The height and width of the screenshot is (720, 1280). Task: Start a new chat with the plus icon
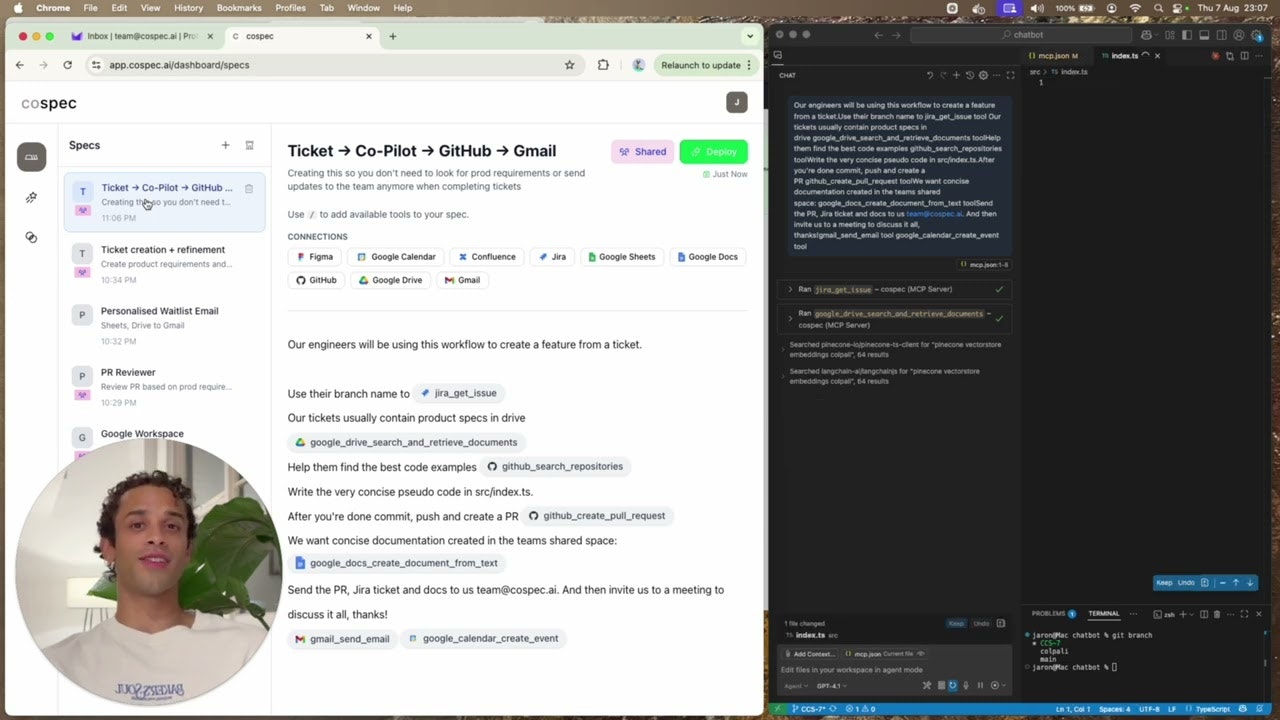point(956,75)
